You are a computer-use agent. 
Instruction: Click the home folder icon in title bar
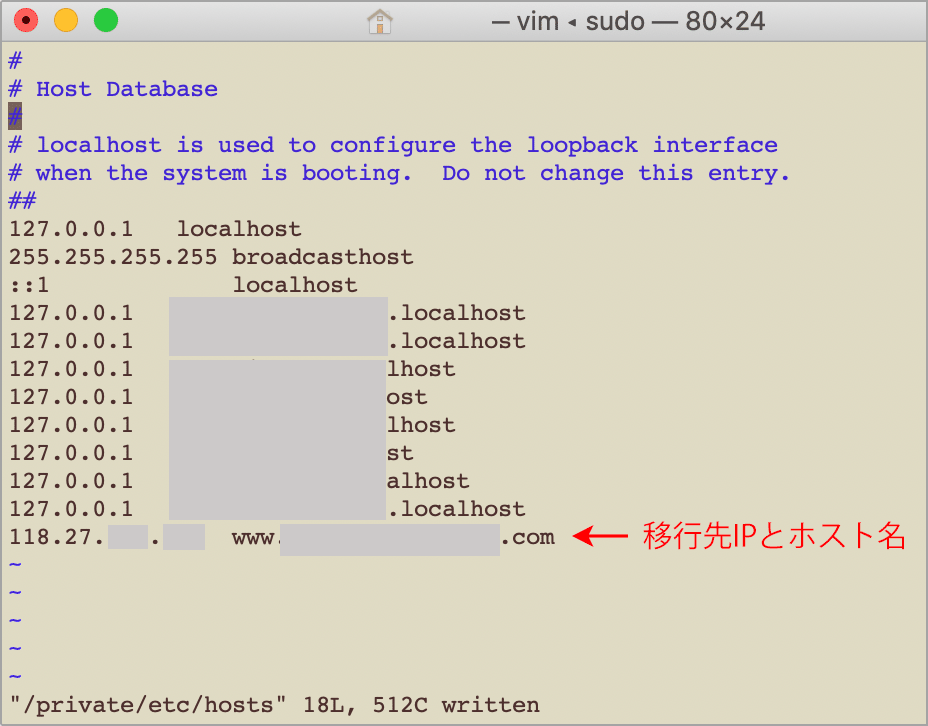coord(380,20)
